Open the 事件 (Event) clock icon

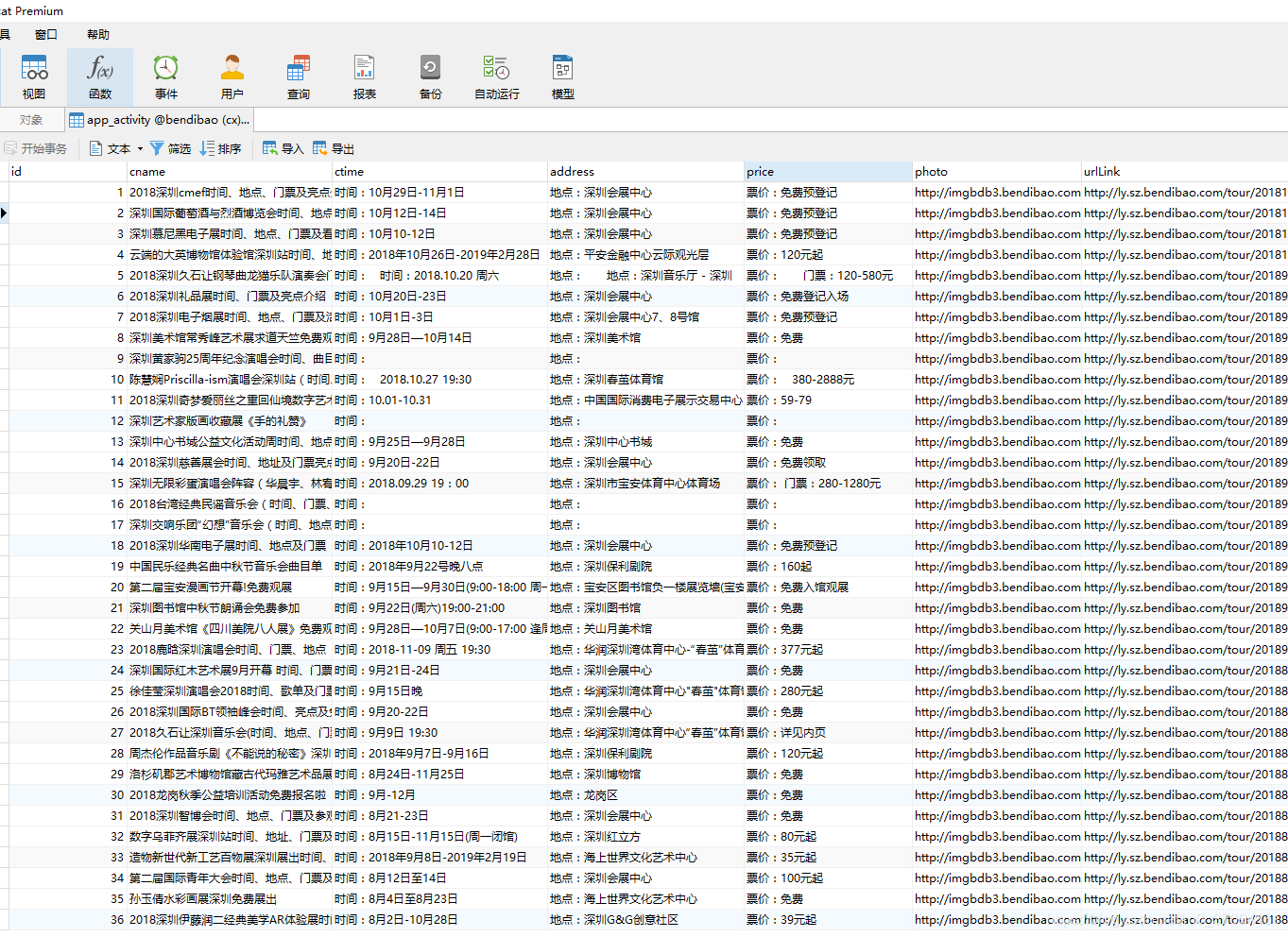166,77
